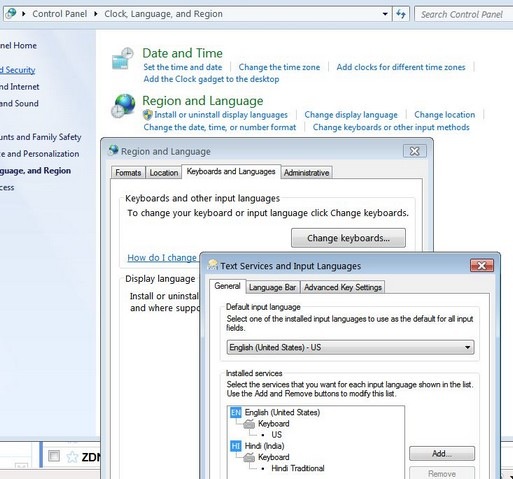Select the Keyboards and Languages tab
This screenshot has height=479, width=513.
click(x=231, y=171)
